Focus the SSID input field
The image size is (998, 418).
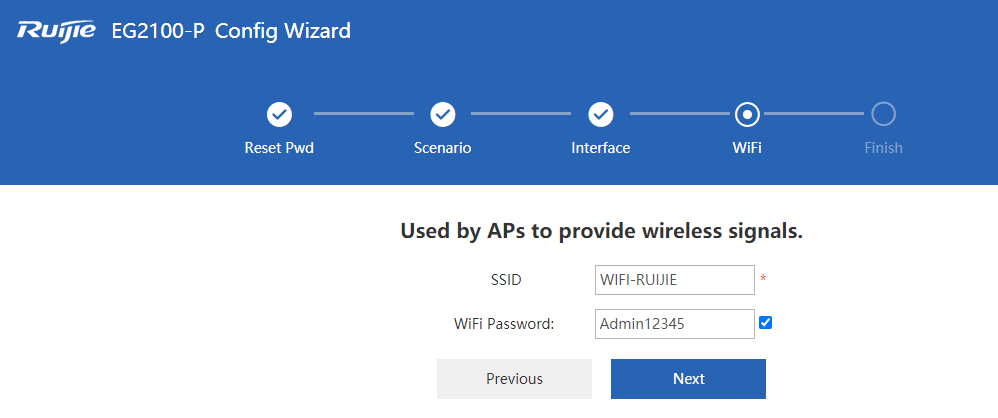[x=674, y=280]
